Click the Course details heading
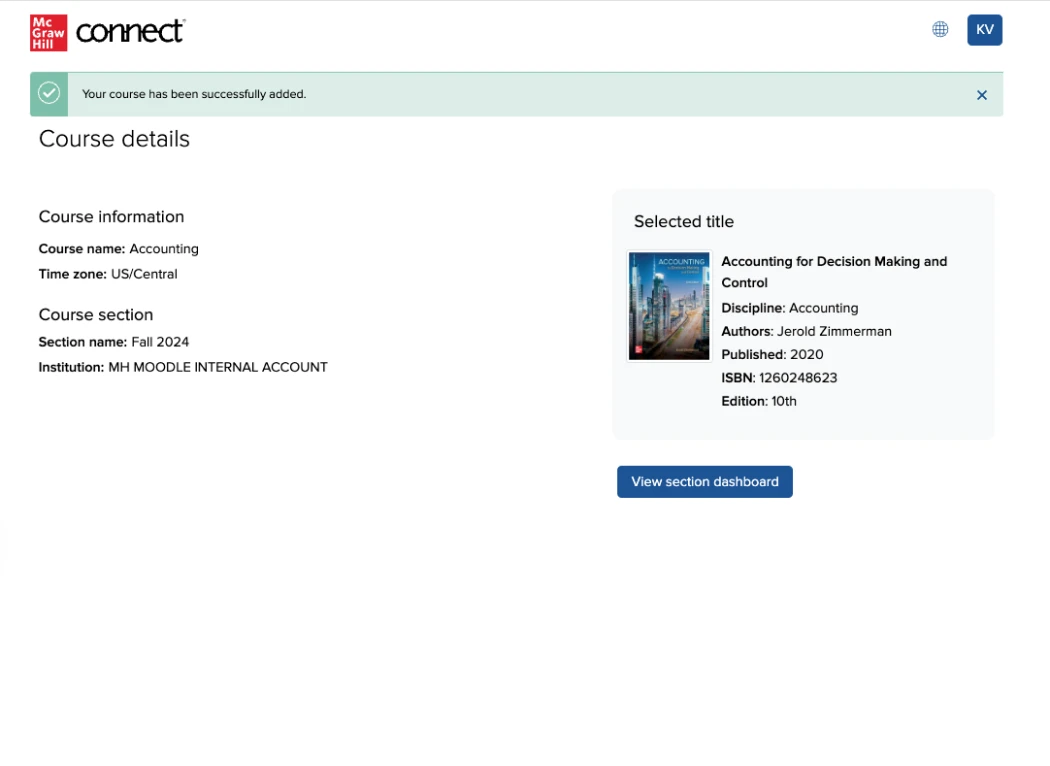The width and height of the screenshot is (1050, 766). point(115,139)
